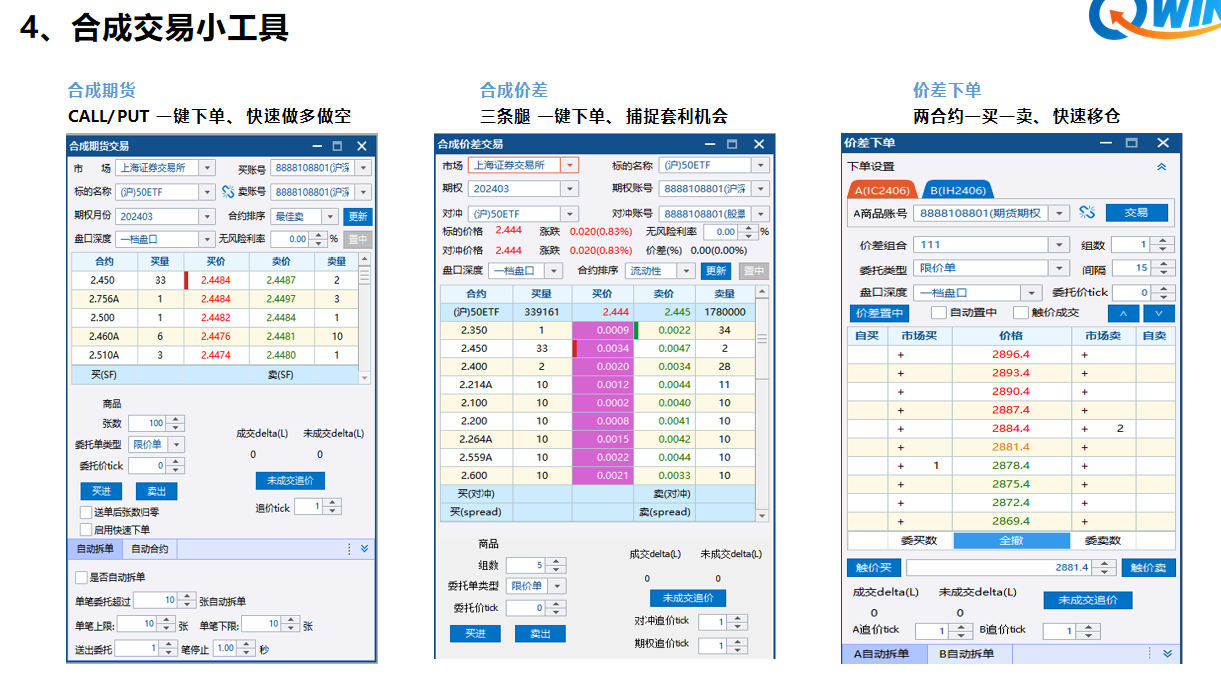
Task: Open the 价差组合 dropdown showing 111
Action: tap(1058, 244)
